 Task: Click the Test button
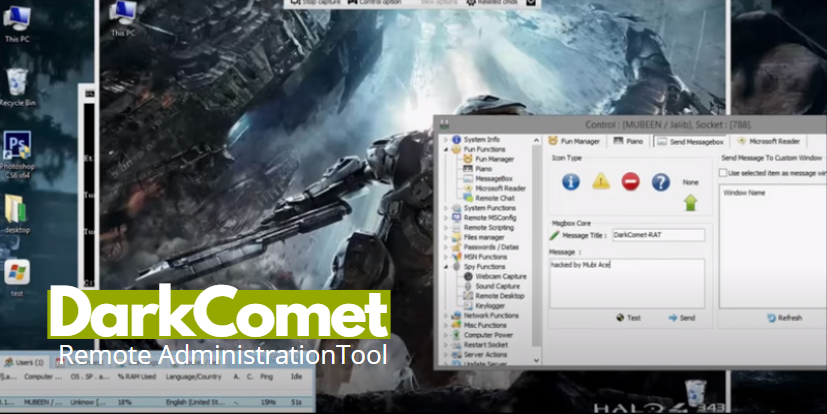[x=629, y=318]
